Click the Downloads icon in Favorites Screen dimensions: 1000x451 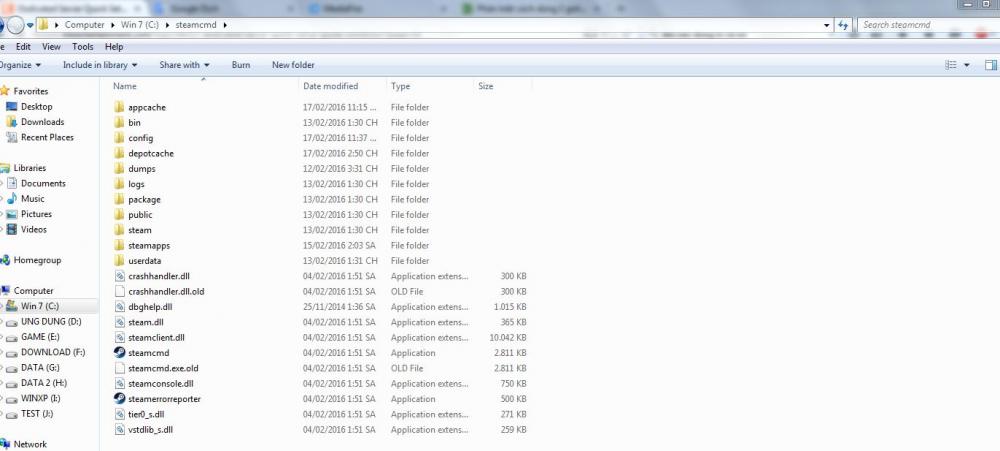pyautogui.click(x=11, y=122)
